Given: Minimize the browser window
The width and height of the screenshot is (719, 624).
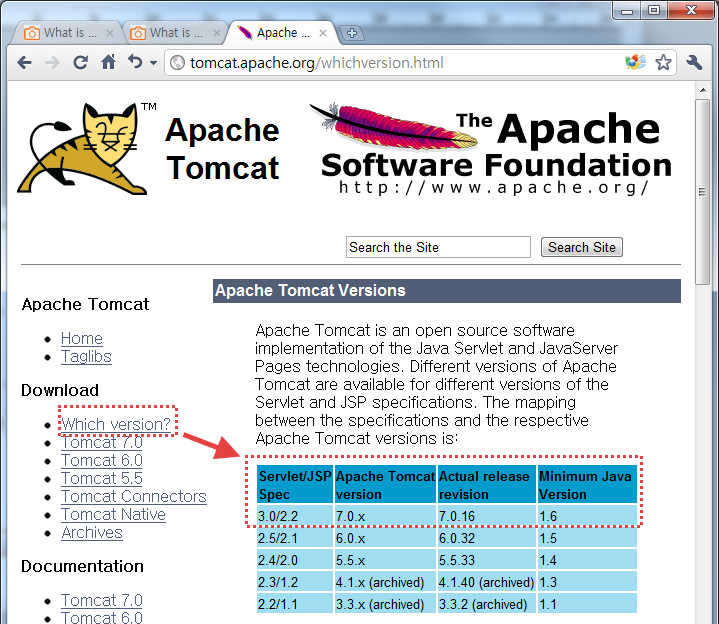Looking at the screenshot, I should coord(627,11).
